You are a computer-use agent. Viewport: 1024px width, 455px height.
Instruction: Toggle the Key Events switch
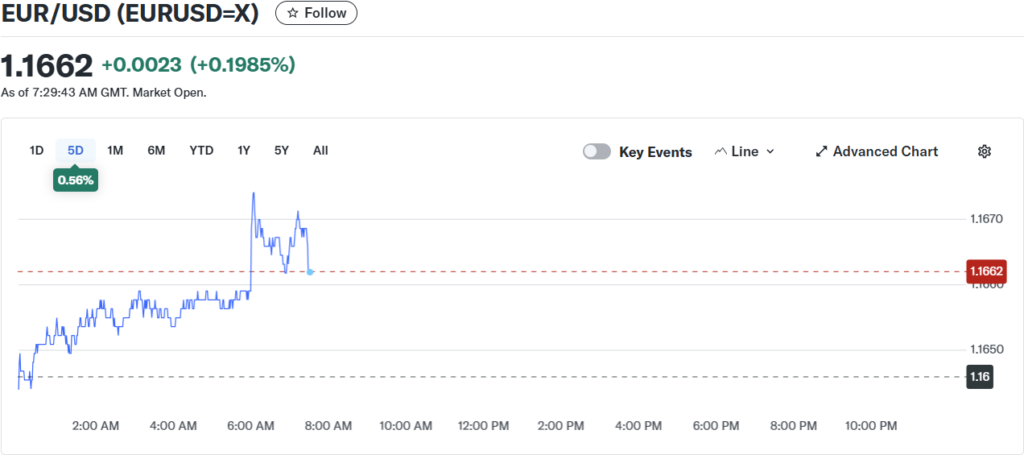[597, 151]
